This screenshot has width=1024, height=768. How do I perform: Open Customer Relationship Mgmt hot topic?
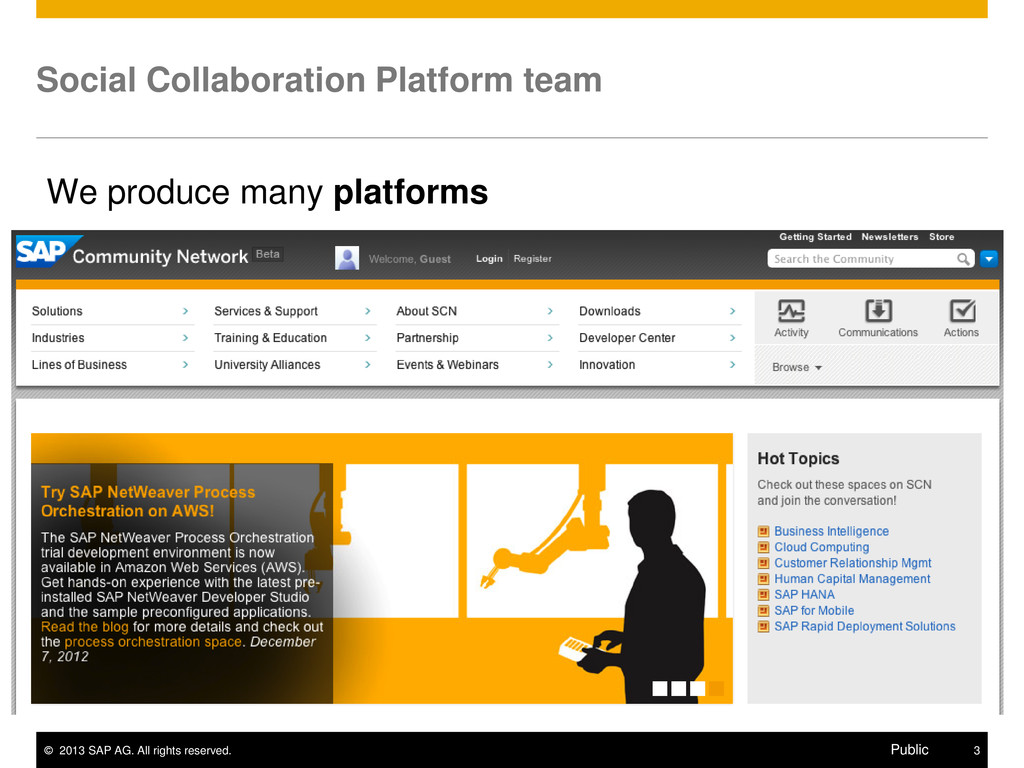coord(853,562)
